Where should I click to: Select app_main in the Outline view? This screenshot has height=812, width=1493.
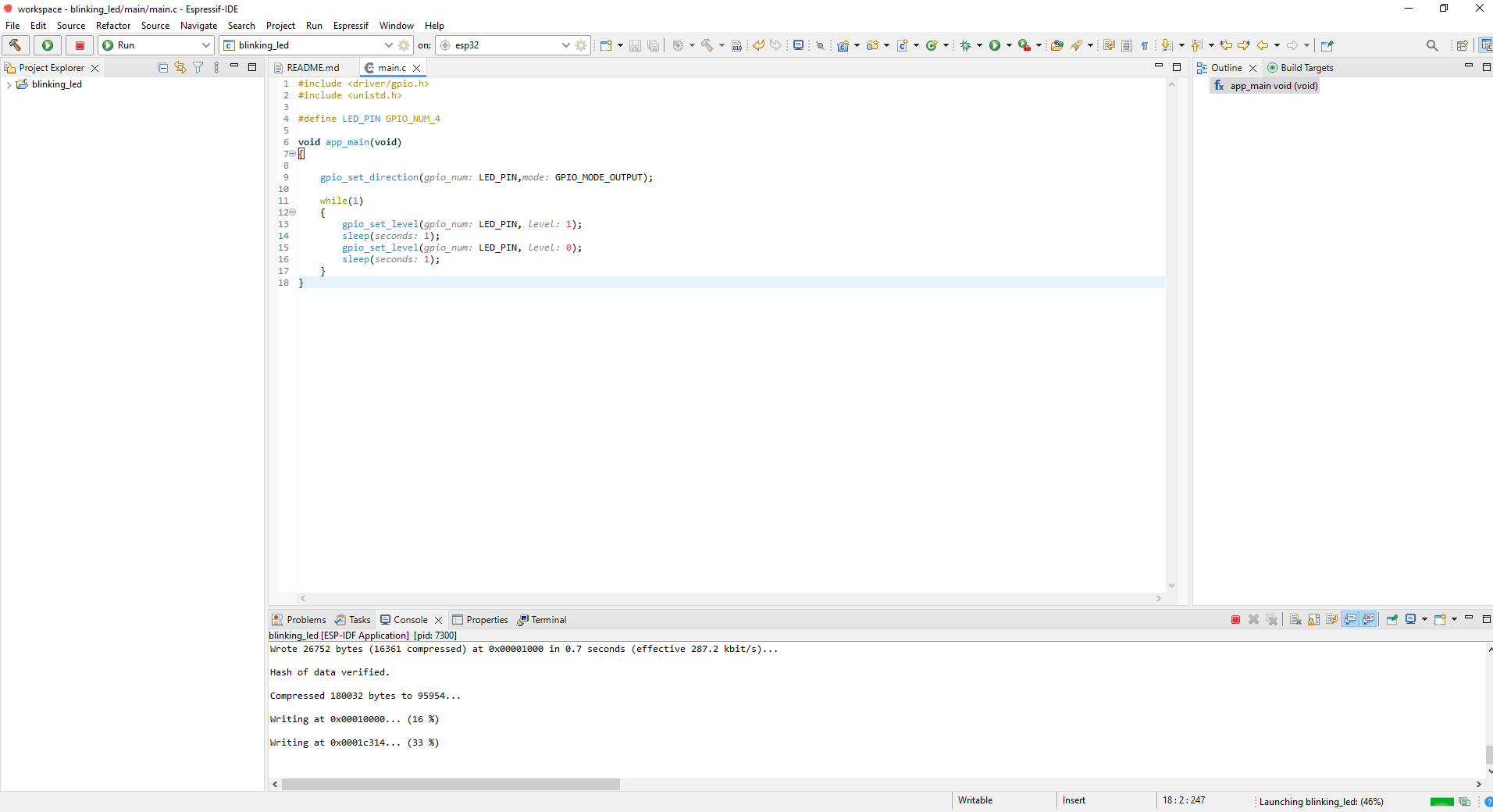1273,86
